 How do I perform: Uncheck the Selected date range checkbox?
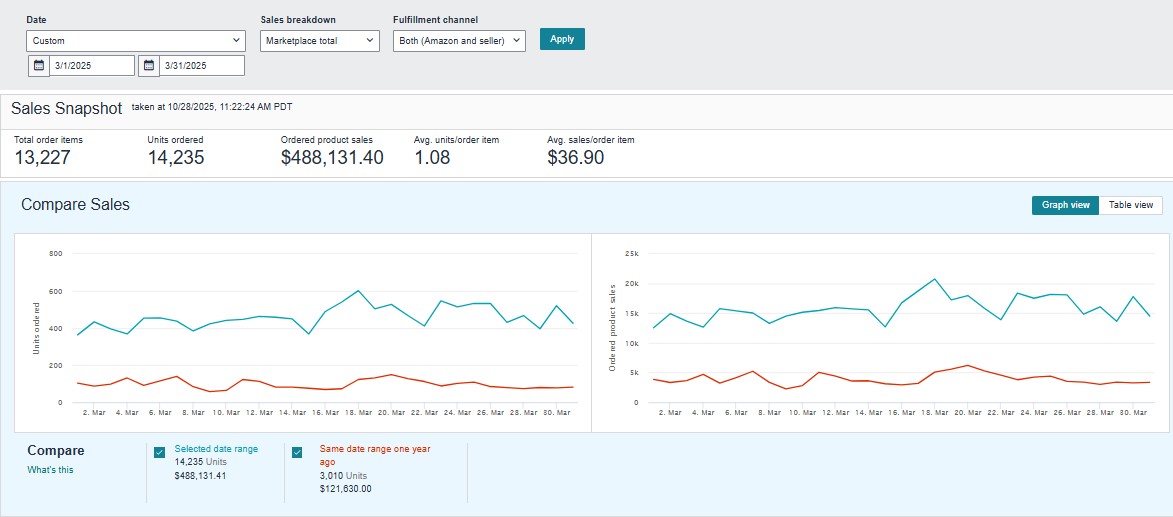click(x=160, y=452)
